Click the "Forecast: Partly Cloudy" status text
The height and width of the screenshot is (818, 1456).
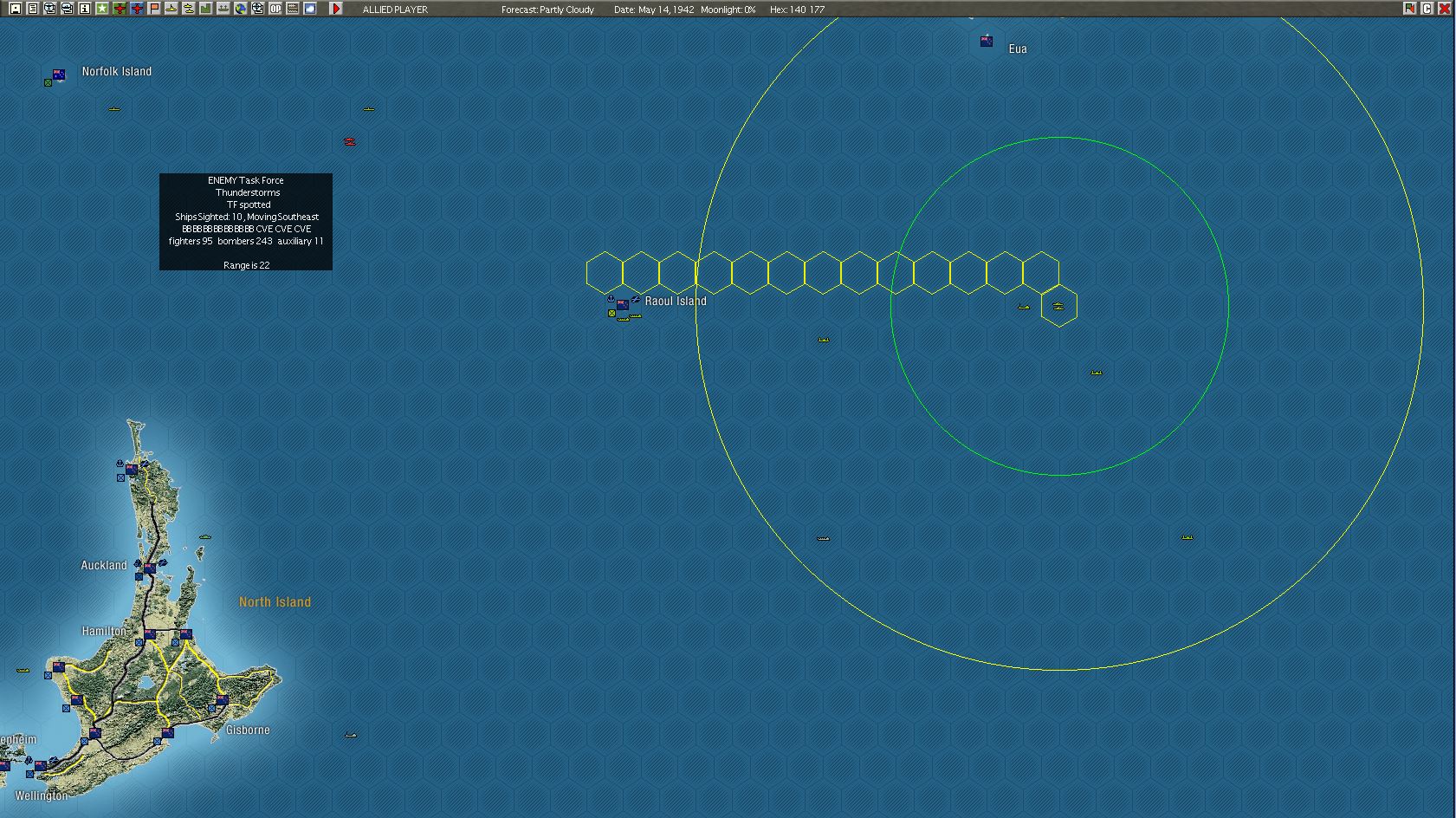coord(547,10)
